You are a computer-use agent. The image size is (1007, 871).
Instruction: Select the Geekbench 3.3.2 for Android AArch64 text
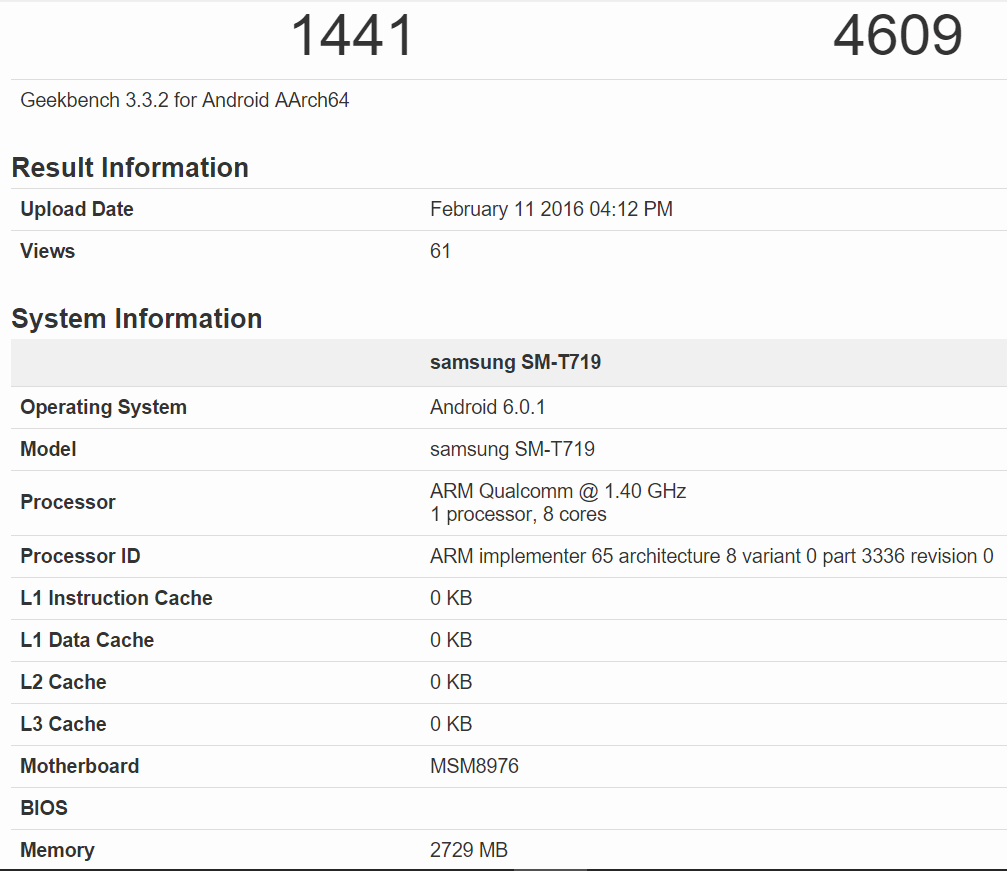point(185,100)
